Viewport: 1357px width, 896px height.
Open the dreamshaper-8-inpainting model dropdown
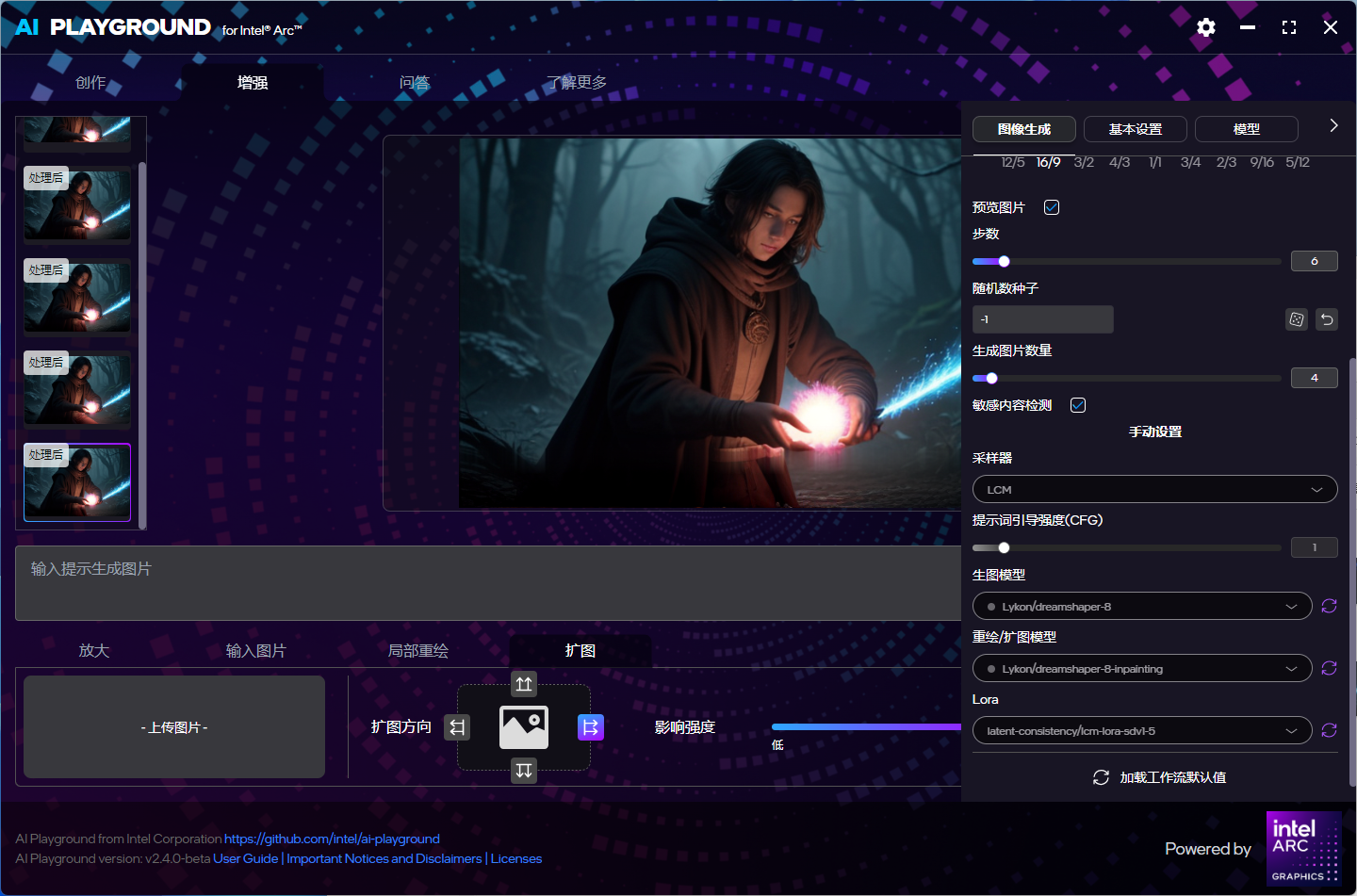click(1142, 668)
